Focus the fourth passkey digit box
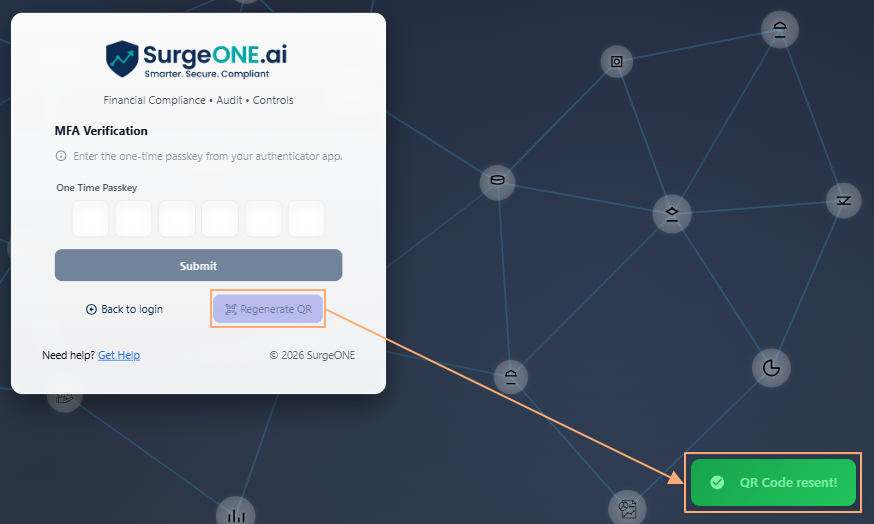Screen dimensions: 874x524 point(220,219)
